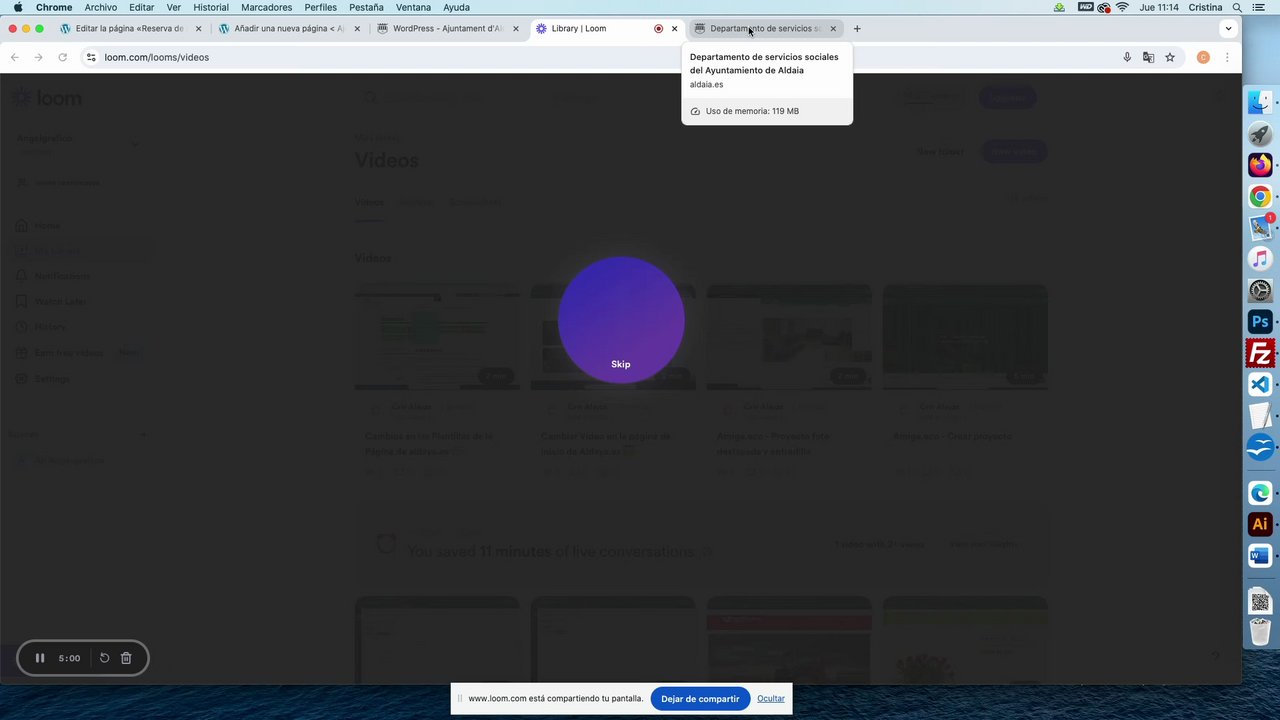Launch Adobe Illustrator from the Dock
The height and width of the screenshot is (720, 1280).
[1260, 524]
